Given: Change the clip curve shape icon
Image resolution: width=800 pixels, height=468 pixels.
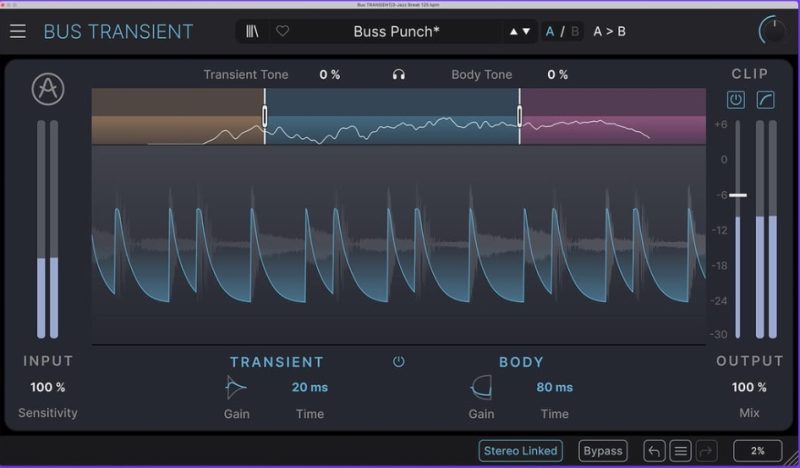Looking at the screenshot, I should click(765, 100).
